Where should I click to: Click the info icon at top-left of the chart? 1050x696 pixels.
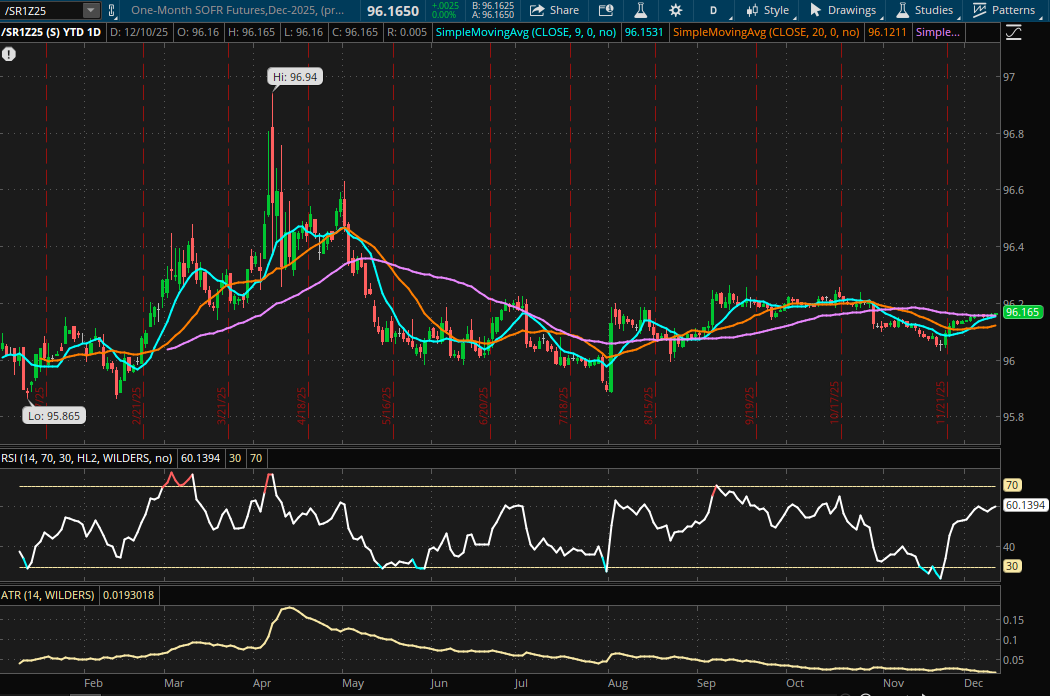10,54
